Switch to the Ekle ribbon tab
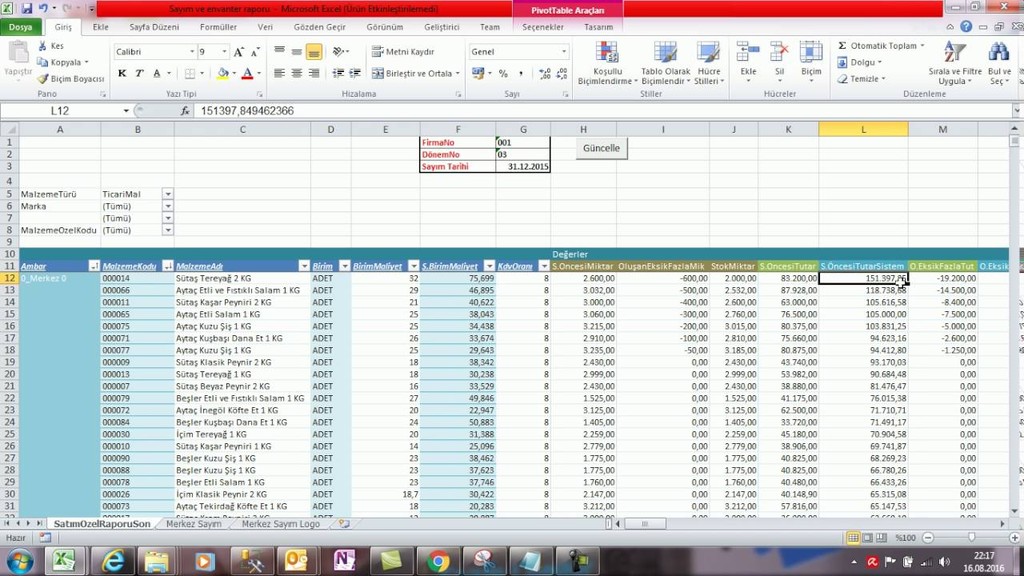1024x576 pixels. point(101,27)
